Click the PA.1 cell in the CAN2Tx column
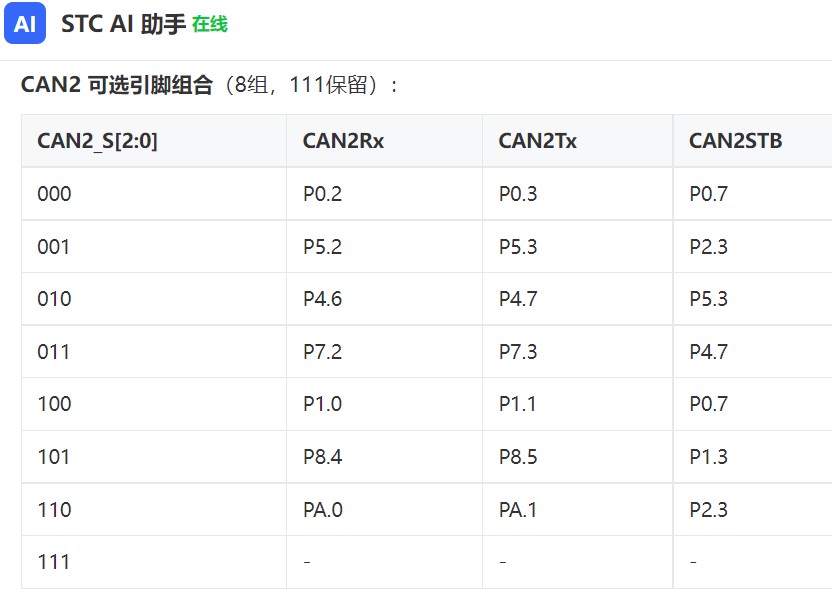The image size is (832, 600). [x=518, y=510]
